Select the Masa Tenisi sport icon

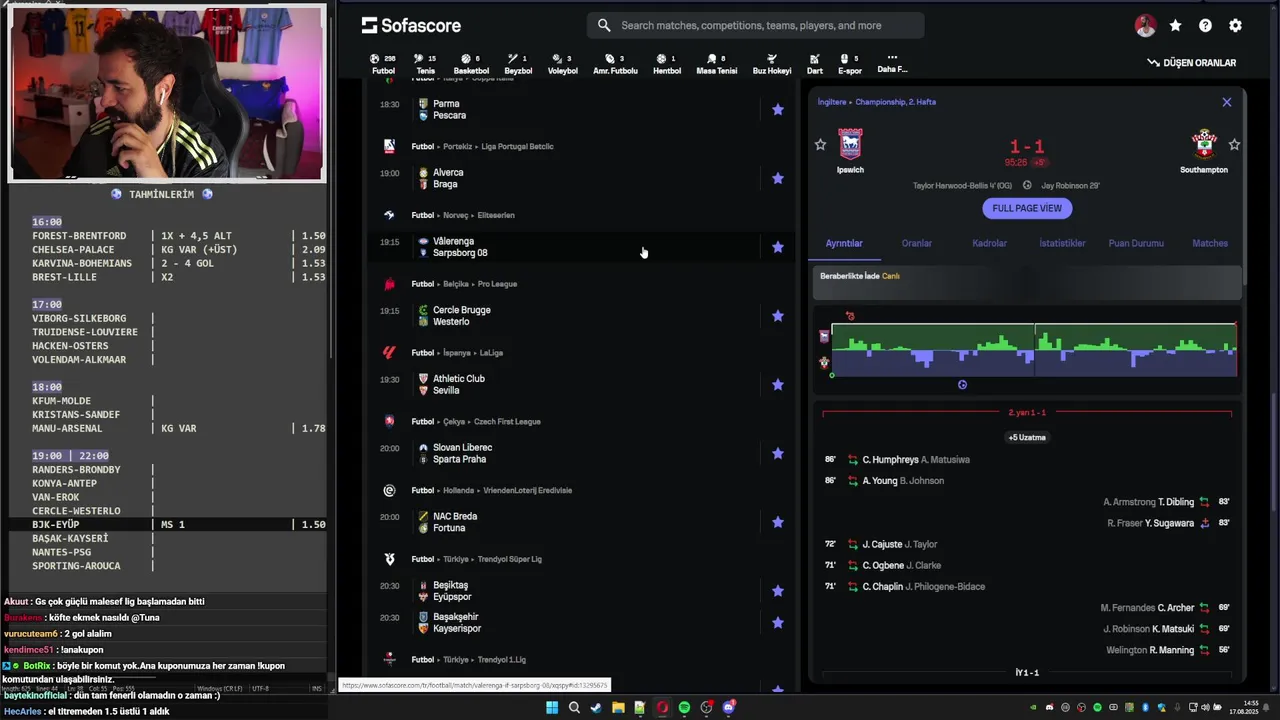point(716,64)
